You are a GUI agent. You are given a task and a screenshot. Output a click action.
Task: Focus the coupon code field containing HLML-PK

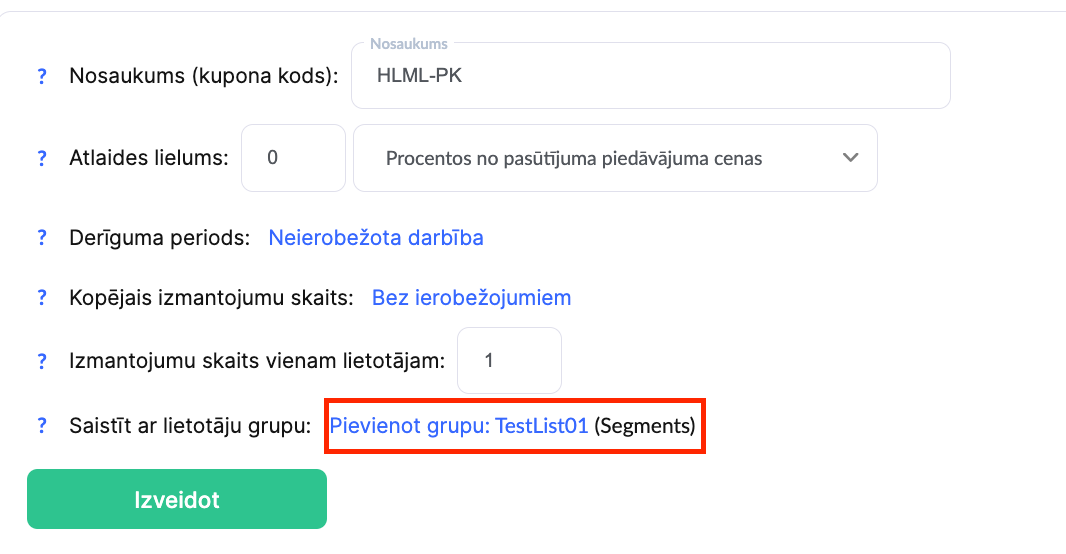coord(650,76)
